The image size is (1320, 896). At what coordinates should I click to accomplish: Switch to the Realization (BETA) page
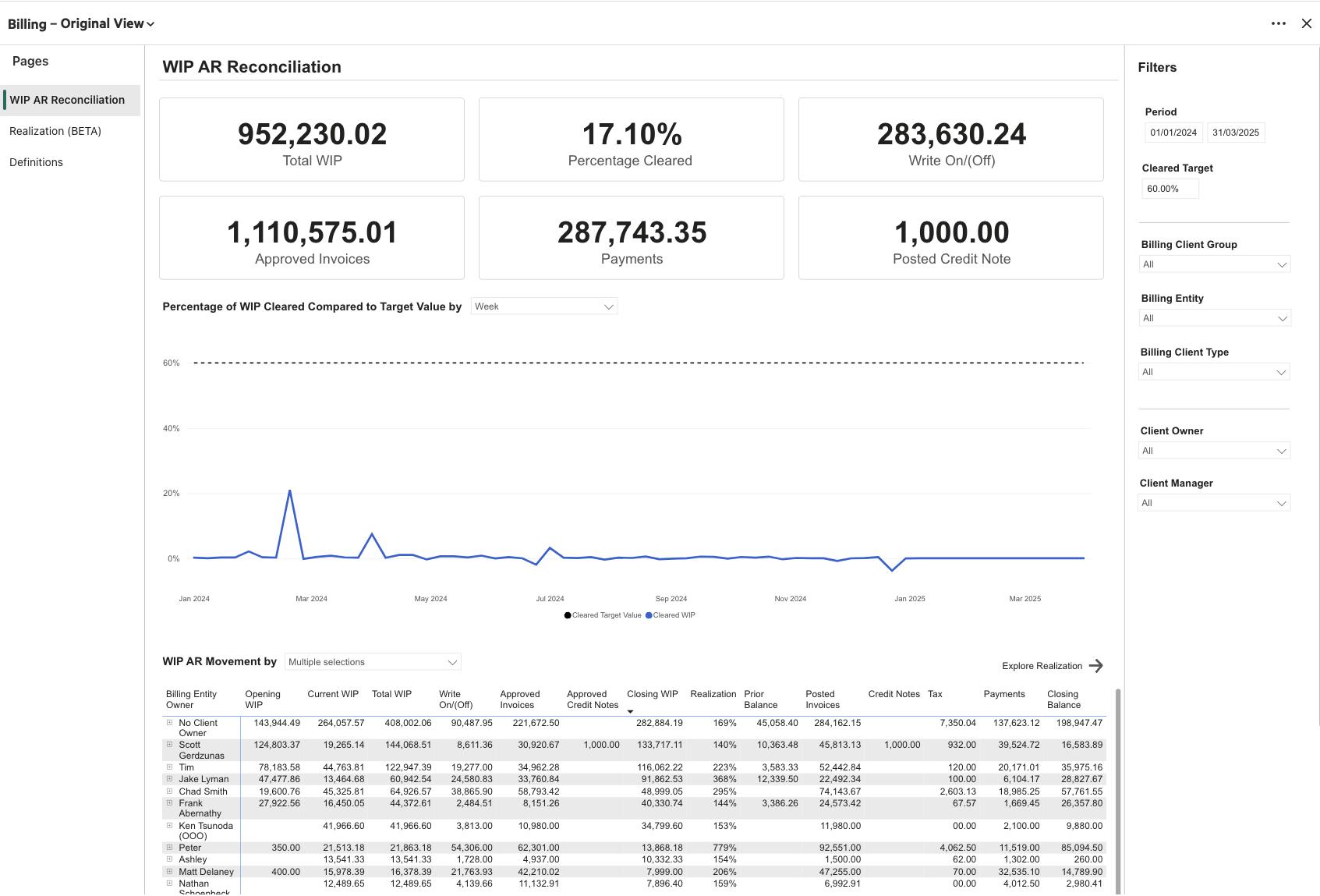(55, 131)
